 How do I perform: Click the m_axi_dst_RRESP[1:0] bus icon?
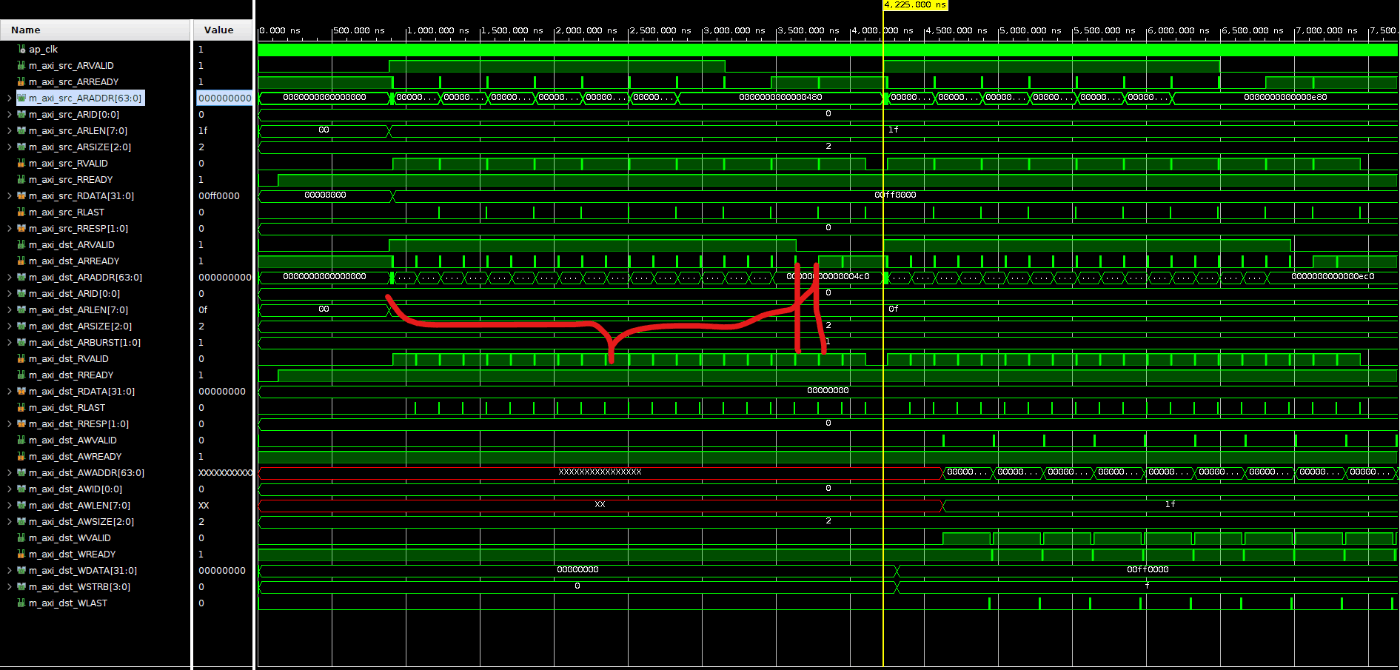[22, 424]
